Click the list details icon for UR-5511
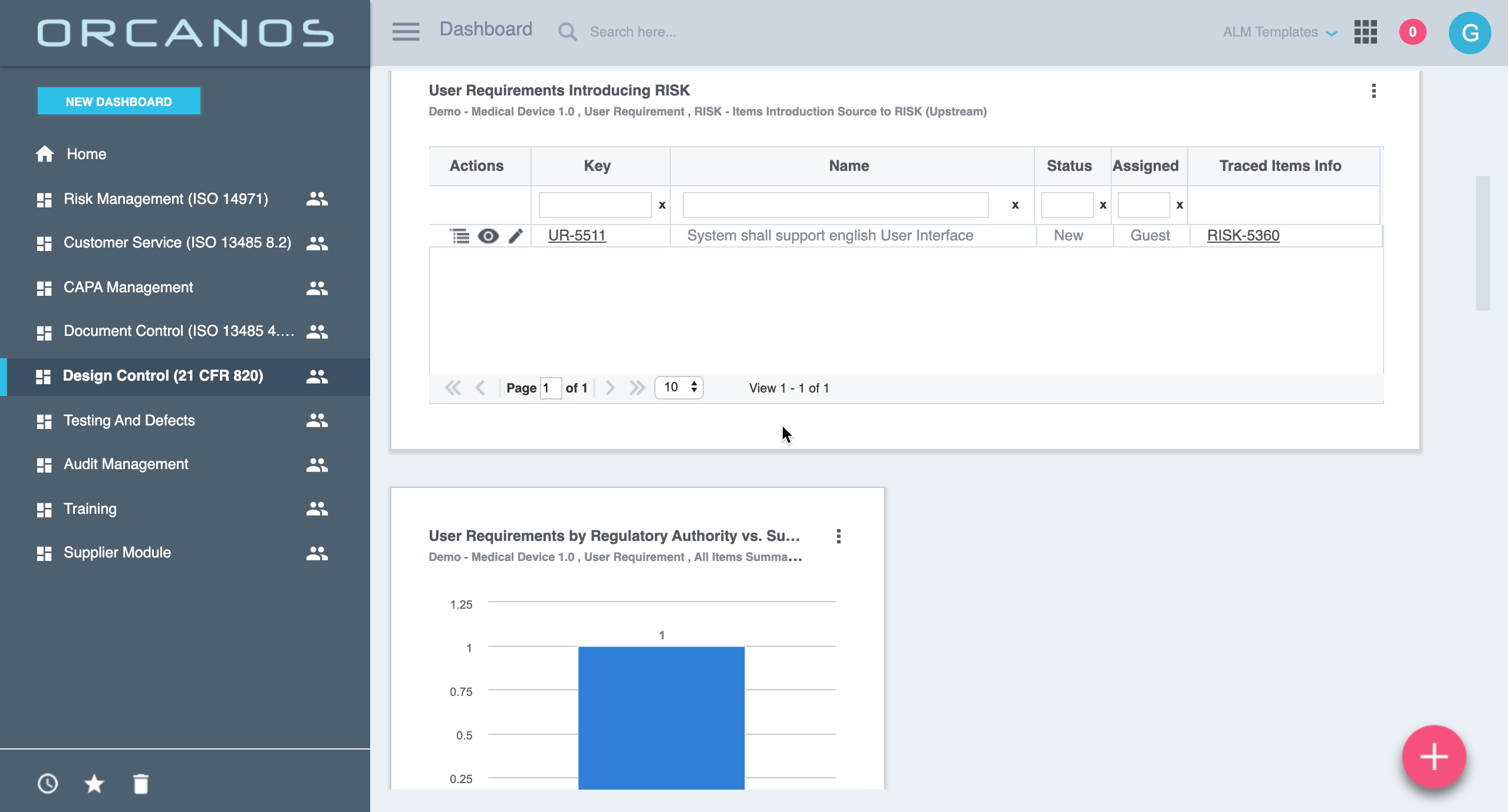This screenshot has height=812, width=1509. (x=460, y=236)
